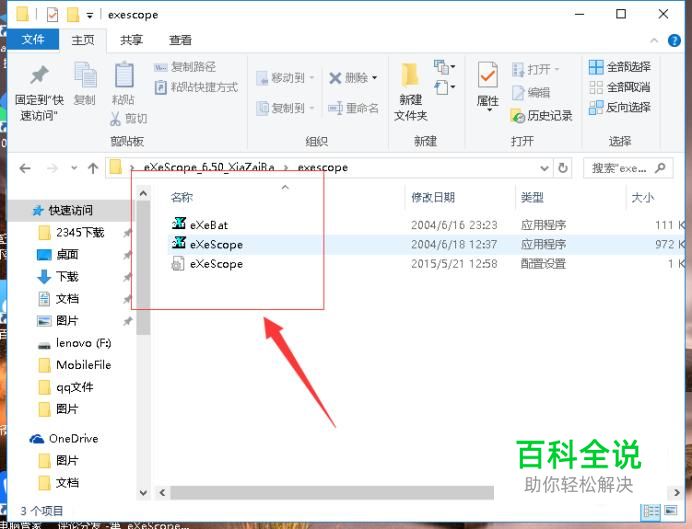Viewport: 692px width, 529px height.
Task: Sort by 名称 name column header
Action: 182,197
